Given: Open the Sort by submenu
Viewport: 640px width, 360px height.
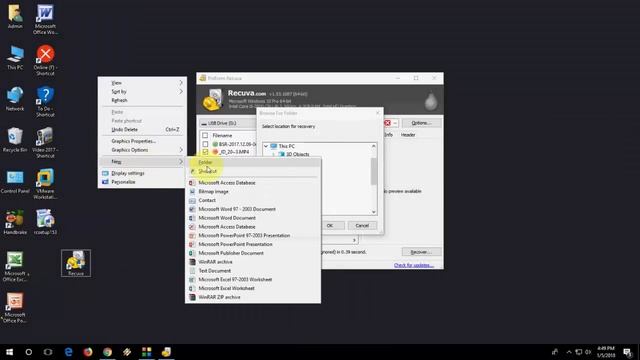Looking at the screenshot, I should tap(142, 92).
